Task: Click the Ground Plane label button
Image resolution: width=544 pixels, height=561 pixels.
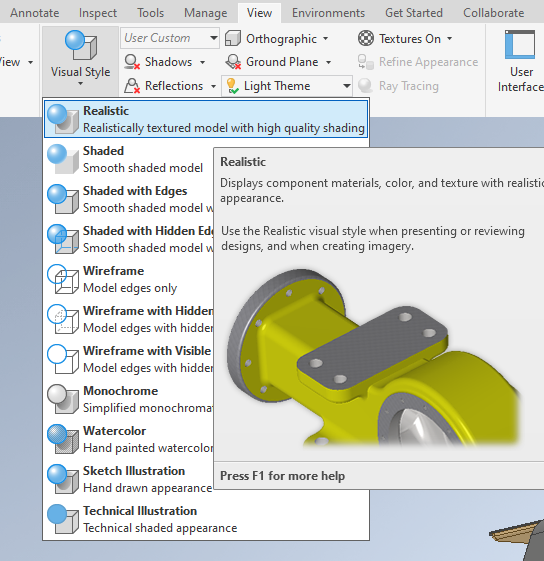Action: (x=282, y=62)
